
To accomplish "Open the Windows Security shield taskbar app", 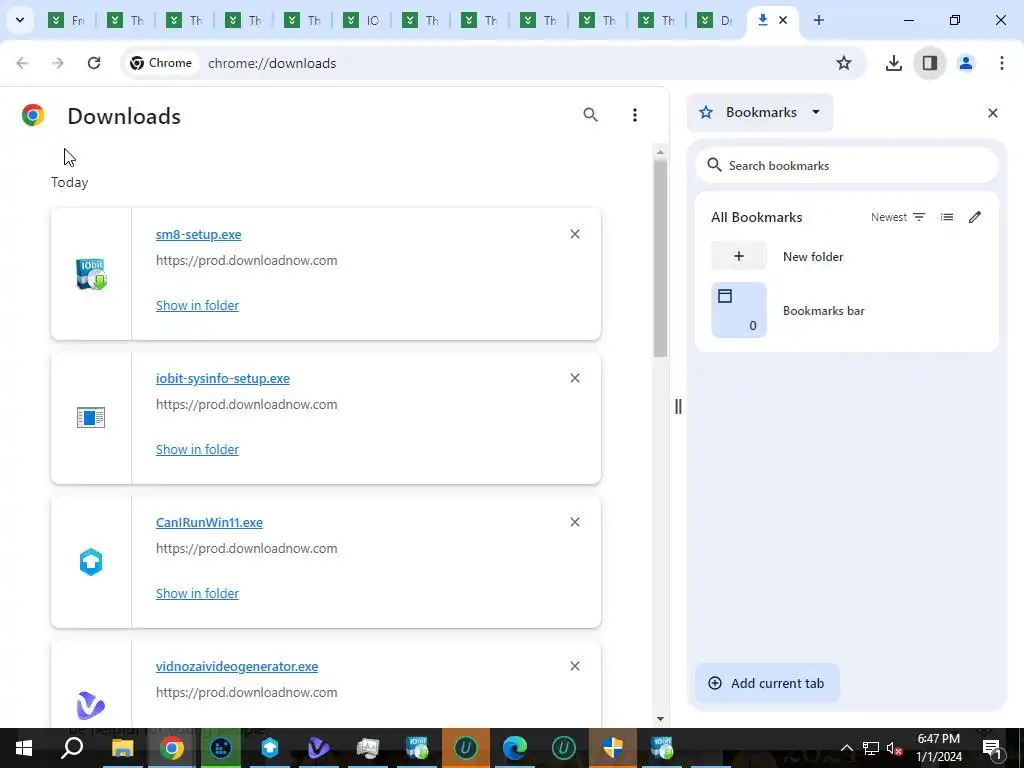I will (x=613, y=748).
